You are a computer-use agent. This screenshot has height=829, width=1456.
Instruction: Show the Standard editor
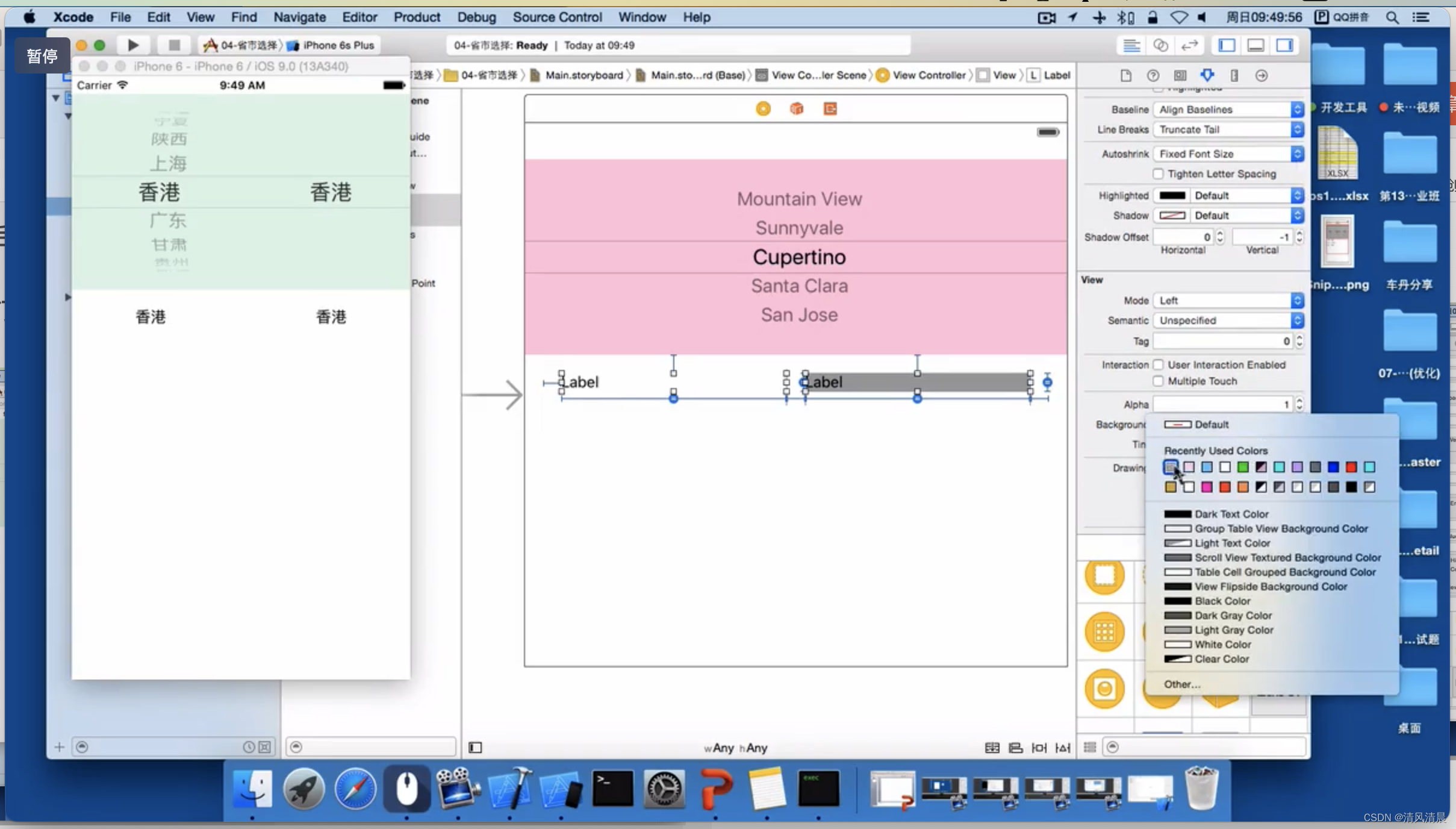pyautogui.click(x=1131, y=45)
